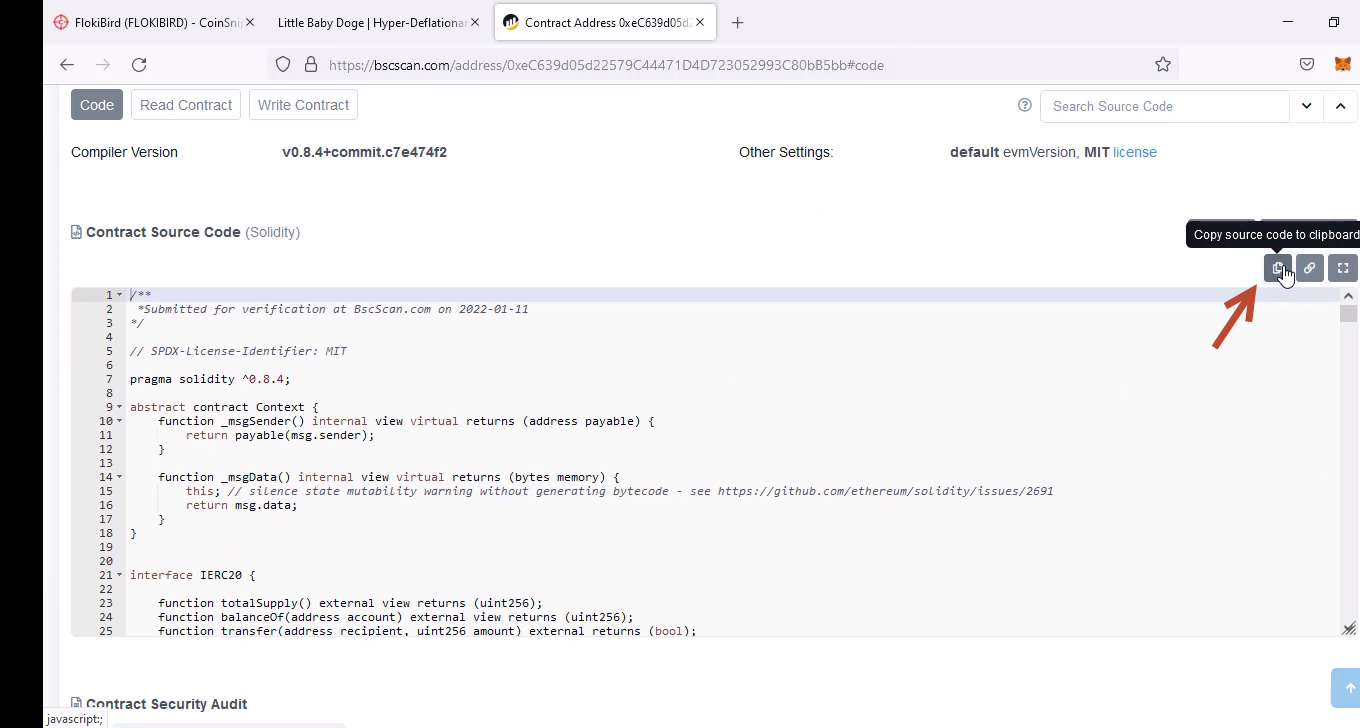
Task: Collapse the _msgData function block
Action: point(120,477)
